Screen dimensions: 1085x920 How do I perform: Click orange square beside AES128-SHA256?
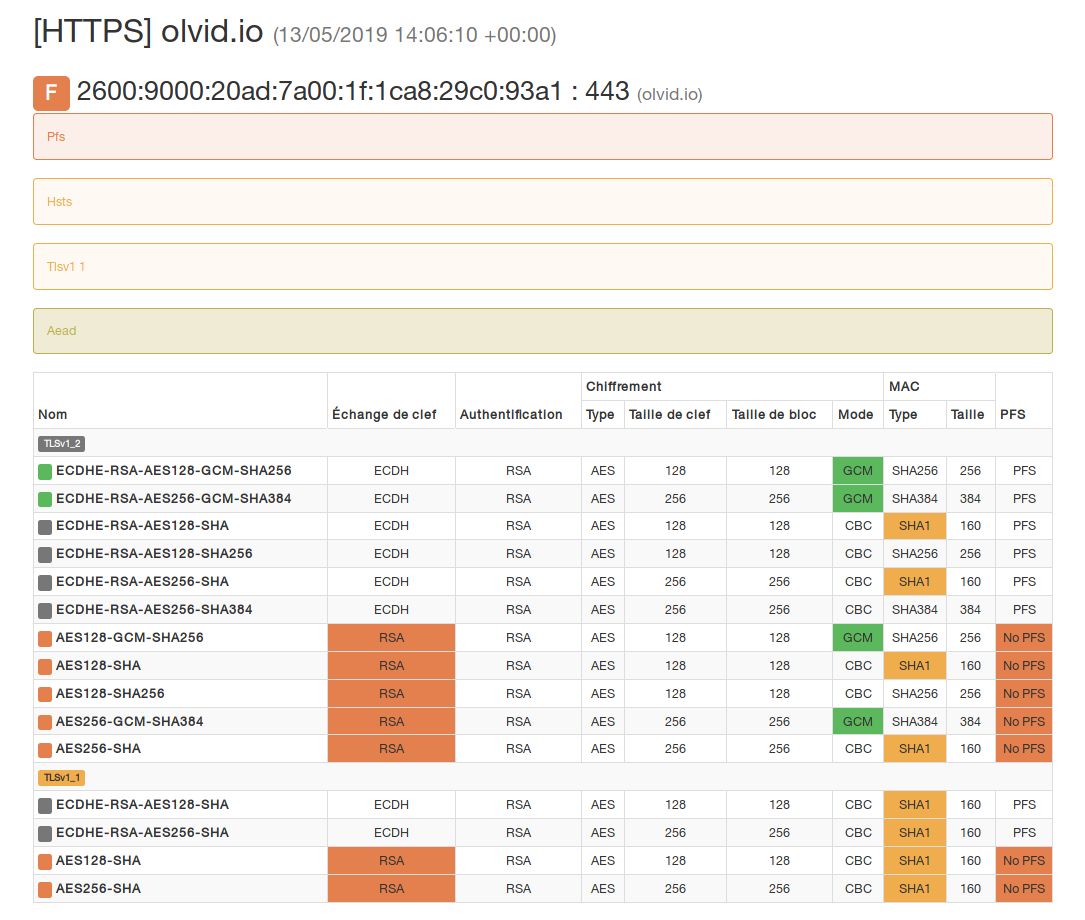[45, 694]
